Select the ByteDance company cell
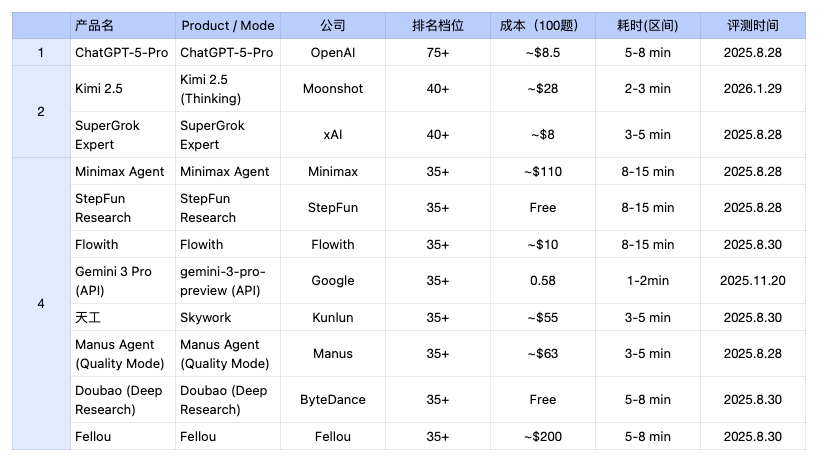Screen dimensions: 818x462 (x=333, y=399)
